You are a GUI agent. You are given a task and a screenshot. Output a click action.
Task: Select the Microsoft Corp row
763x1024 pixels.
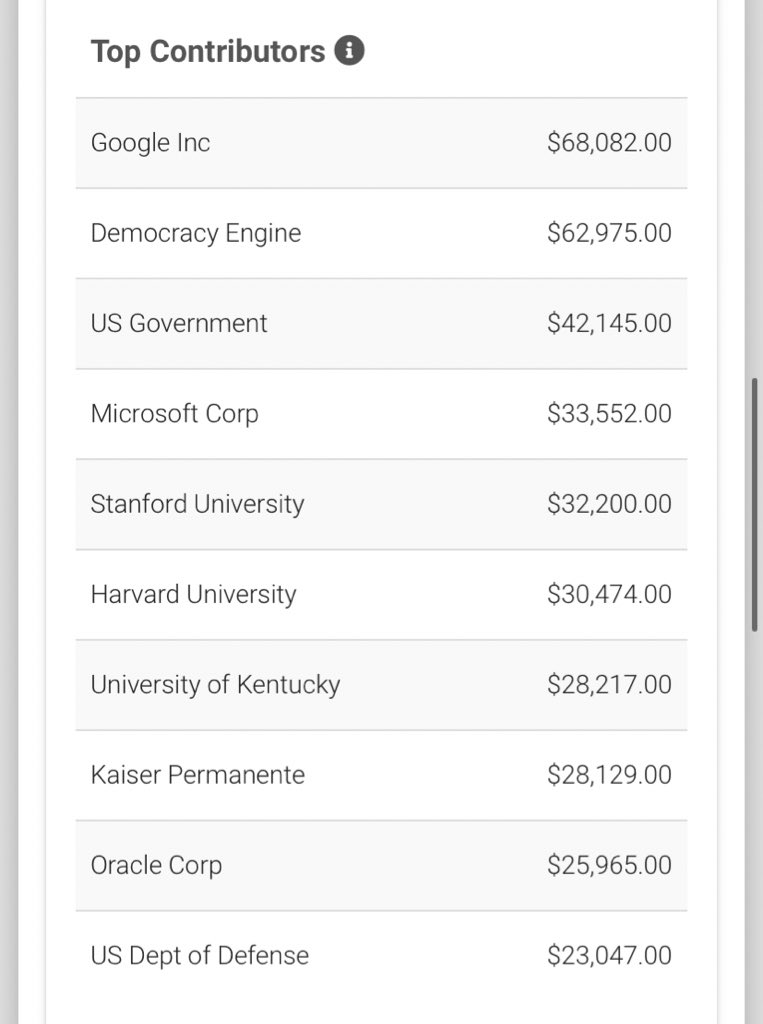tap(382, 414)
